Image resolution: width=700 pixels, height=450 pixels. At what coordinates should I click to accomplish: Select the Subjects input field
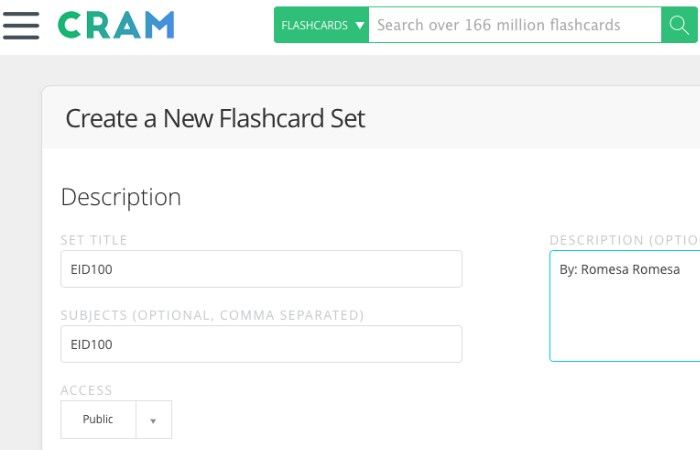(x=261, y=344)
